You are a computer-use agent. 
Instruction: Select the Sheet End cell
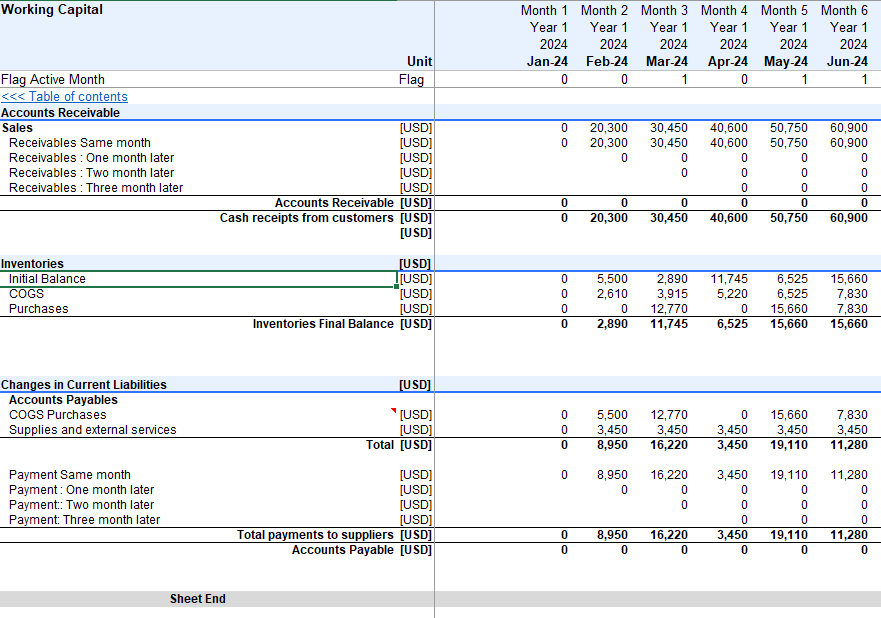click(x=197, y=599)
